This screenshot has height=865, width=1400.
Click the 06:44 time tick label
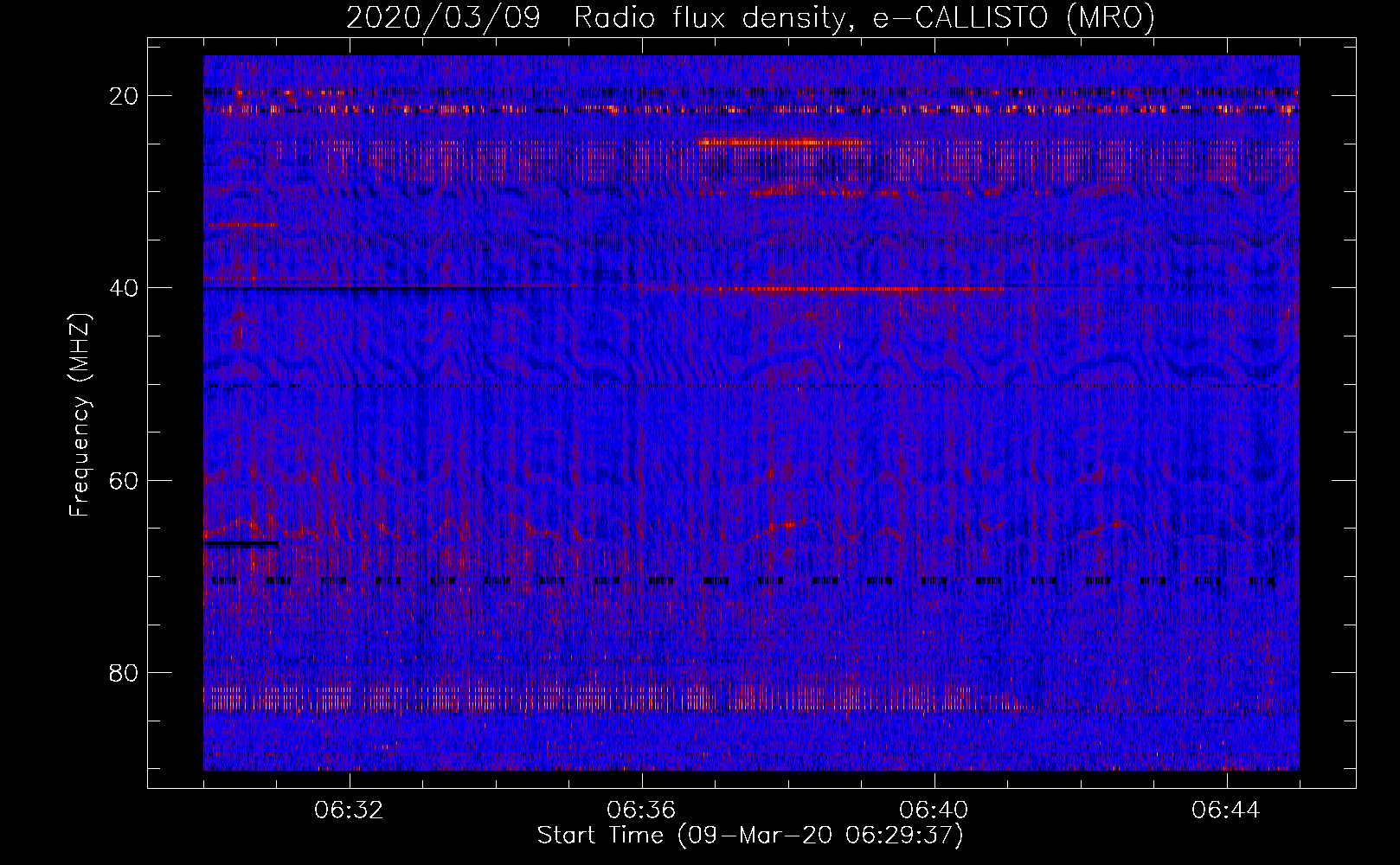1226,811
